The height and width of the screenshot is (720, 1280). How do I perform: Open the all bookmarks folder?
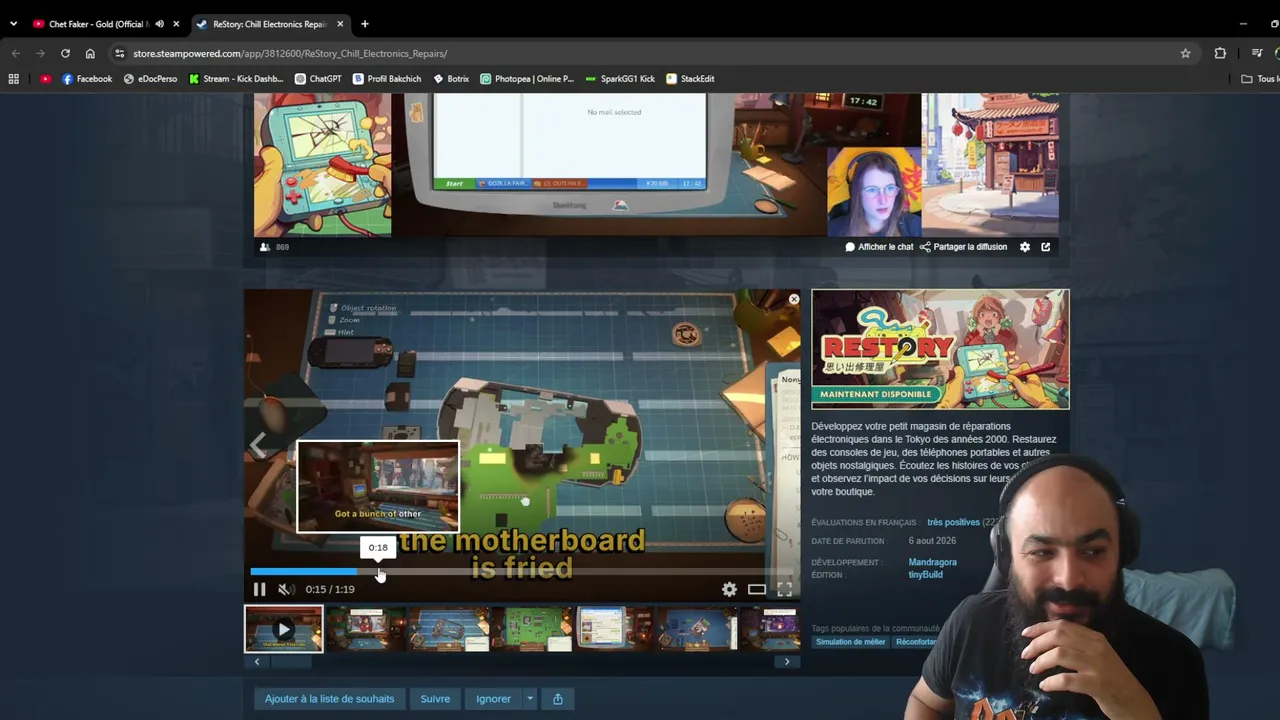coord(1260,79)
